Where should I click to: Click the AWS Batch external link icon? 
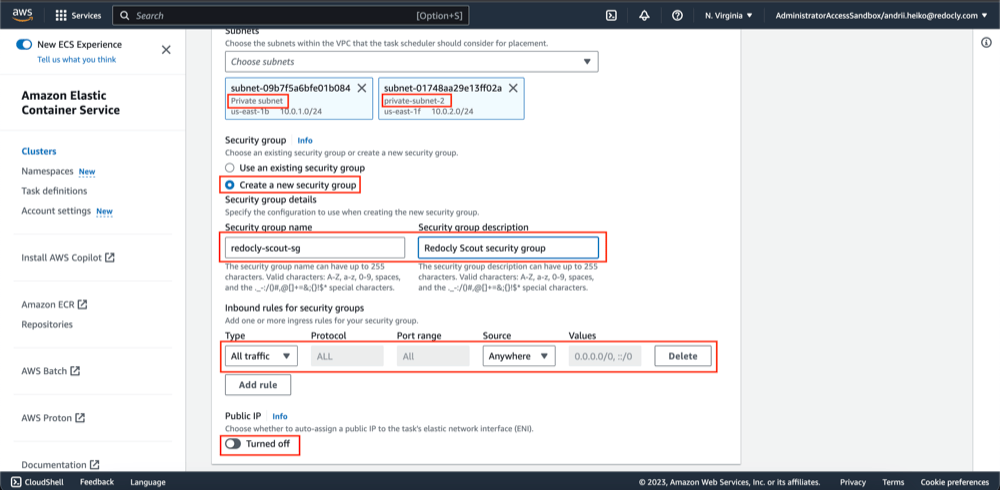75,371
